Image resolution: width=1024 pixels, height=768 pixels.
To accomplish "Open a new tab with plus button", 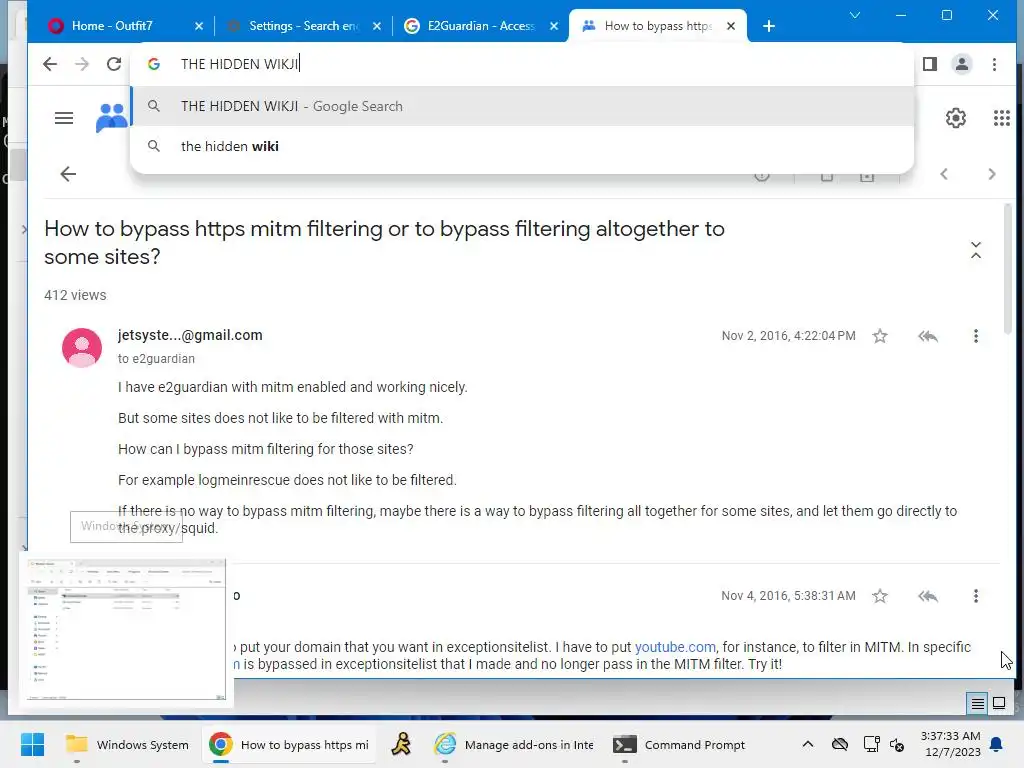I will click(769, 26).
